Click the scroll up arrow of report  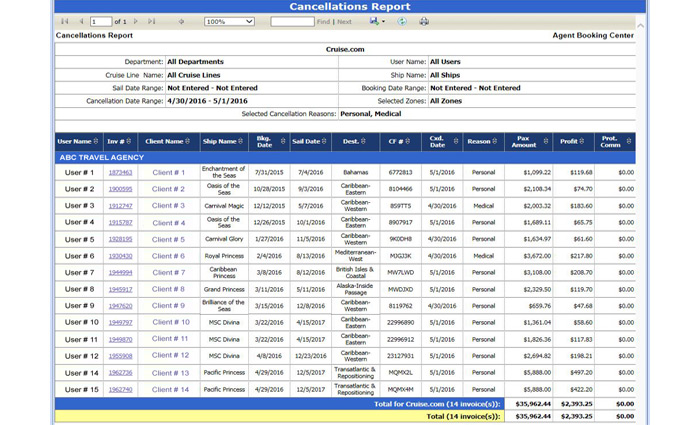pos(641,26)
